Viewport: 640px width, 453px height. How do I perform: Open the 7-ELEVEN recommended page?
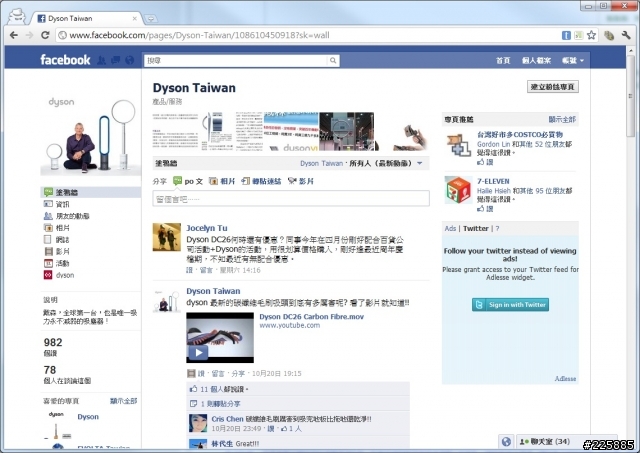[493, 181]
